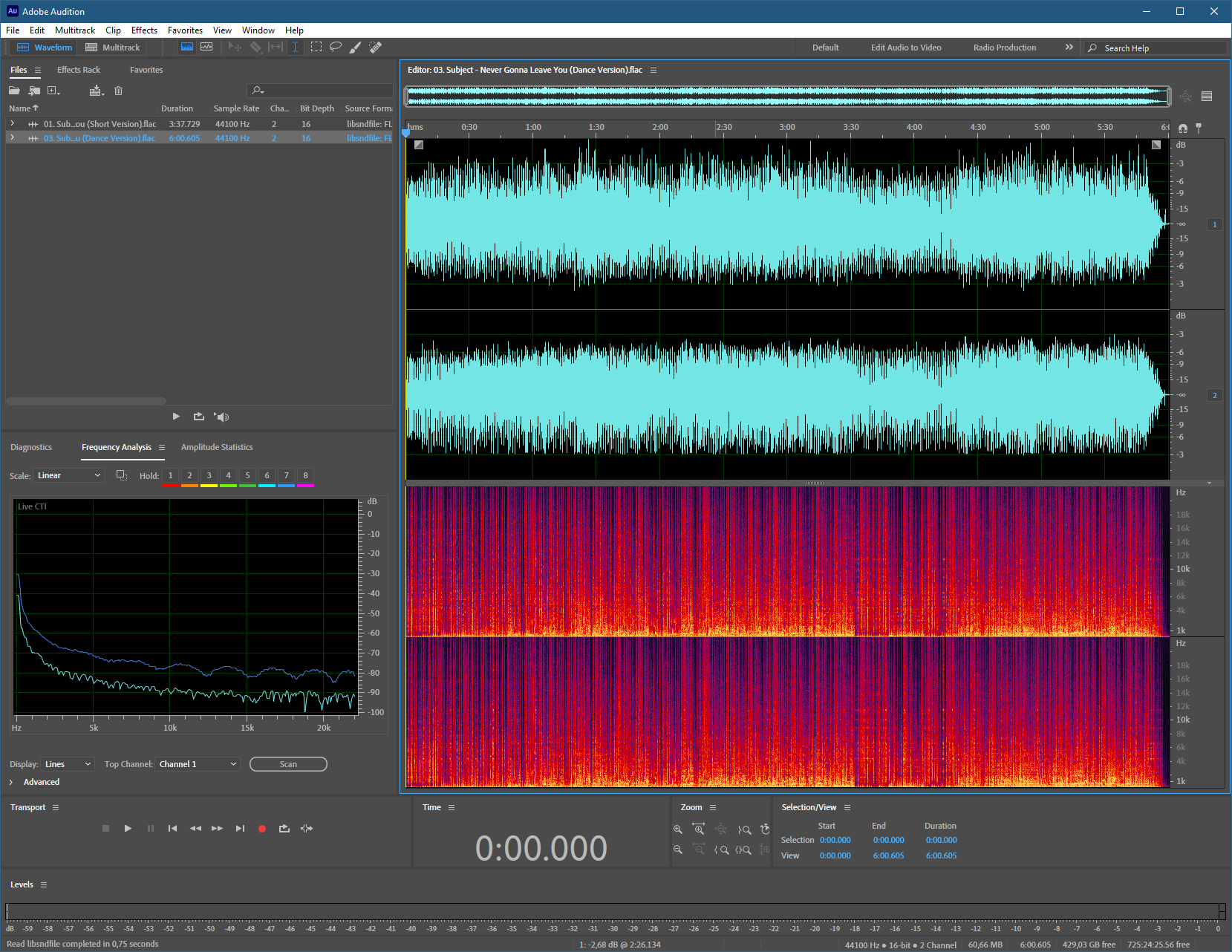This screenshot has height=952, width=1232.
Task: Toggle Hold button 8
Action: click(305, 475)
